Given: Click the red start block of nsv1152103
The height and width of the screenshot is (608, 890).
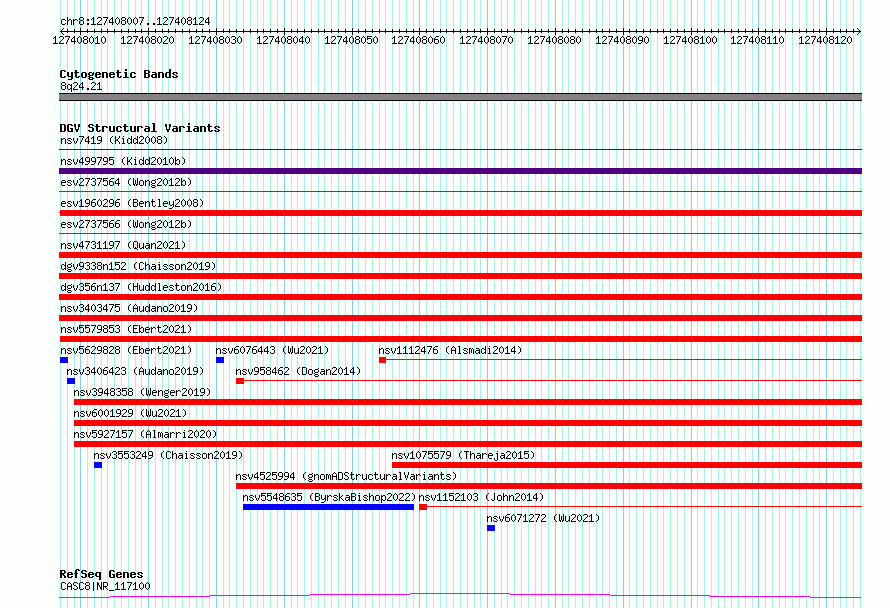Looking at the screenshot, I should 423,507.
